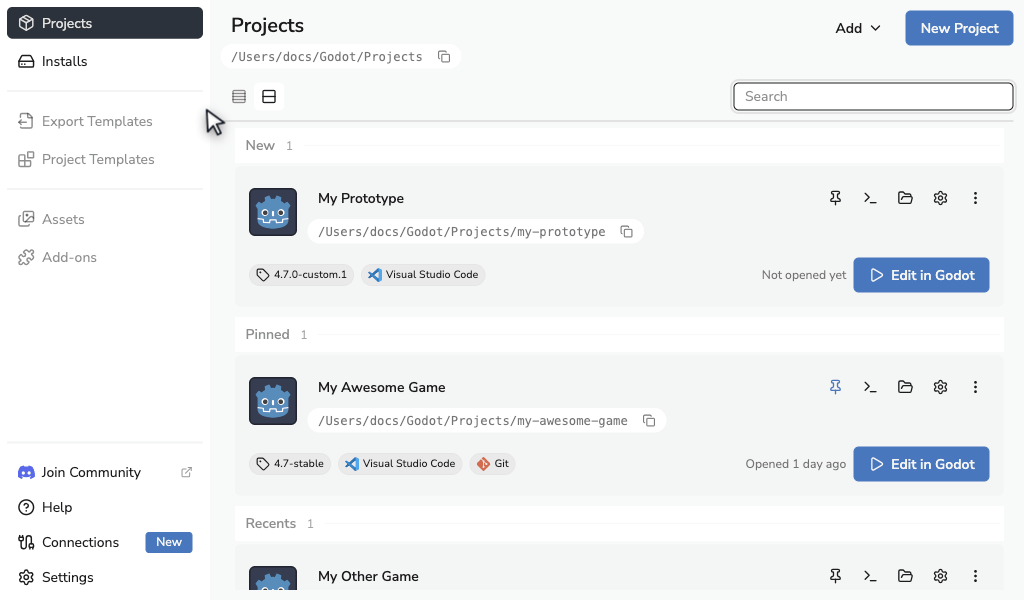
Task: Click the 4.7.0-custom.1 version tag
Action: point(302,275)
